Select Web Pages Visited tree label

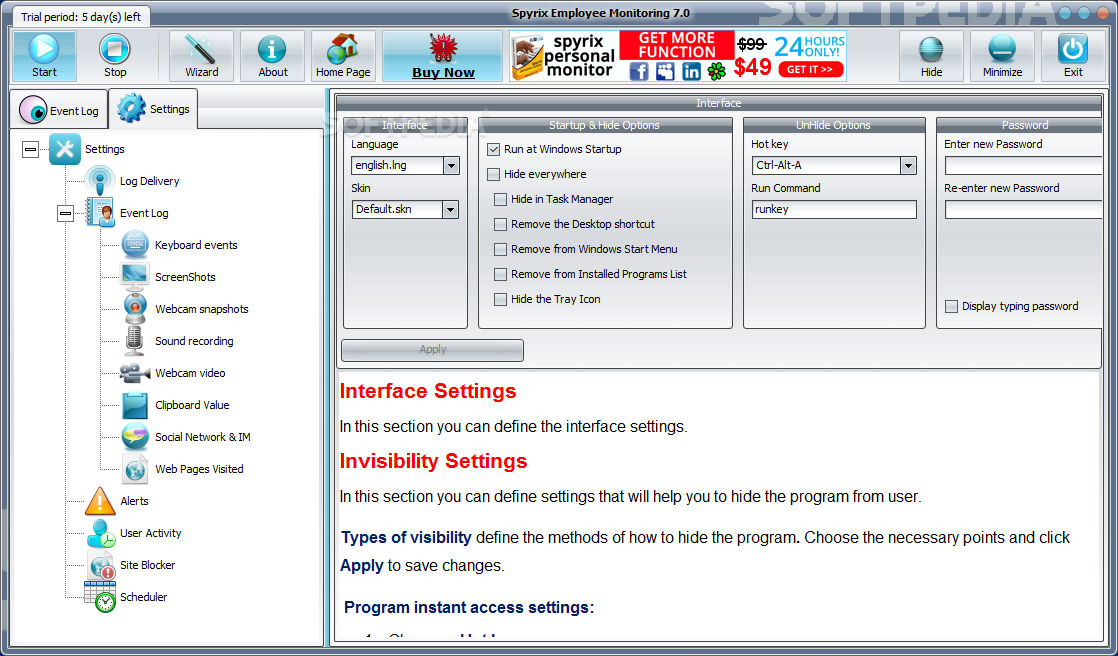tap(199, 468)
